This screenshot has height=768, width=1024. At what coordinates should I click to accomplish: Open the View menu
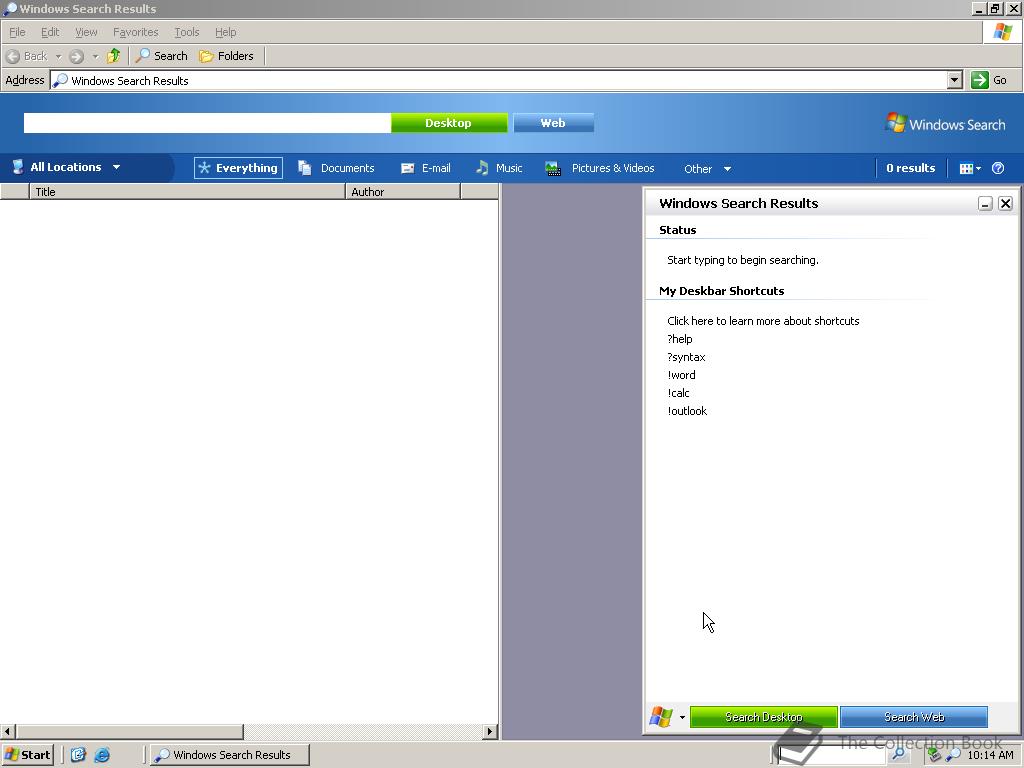[x=86, y=32]
